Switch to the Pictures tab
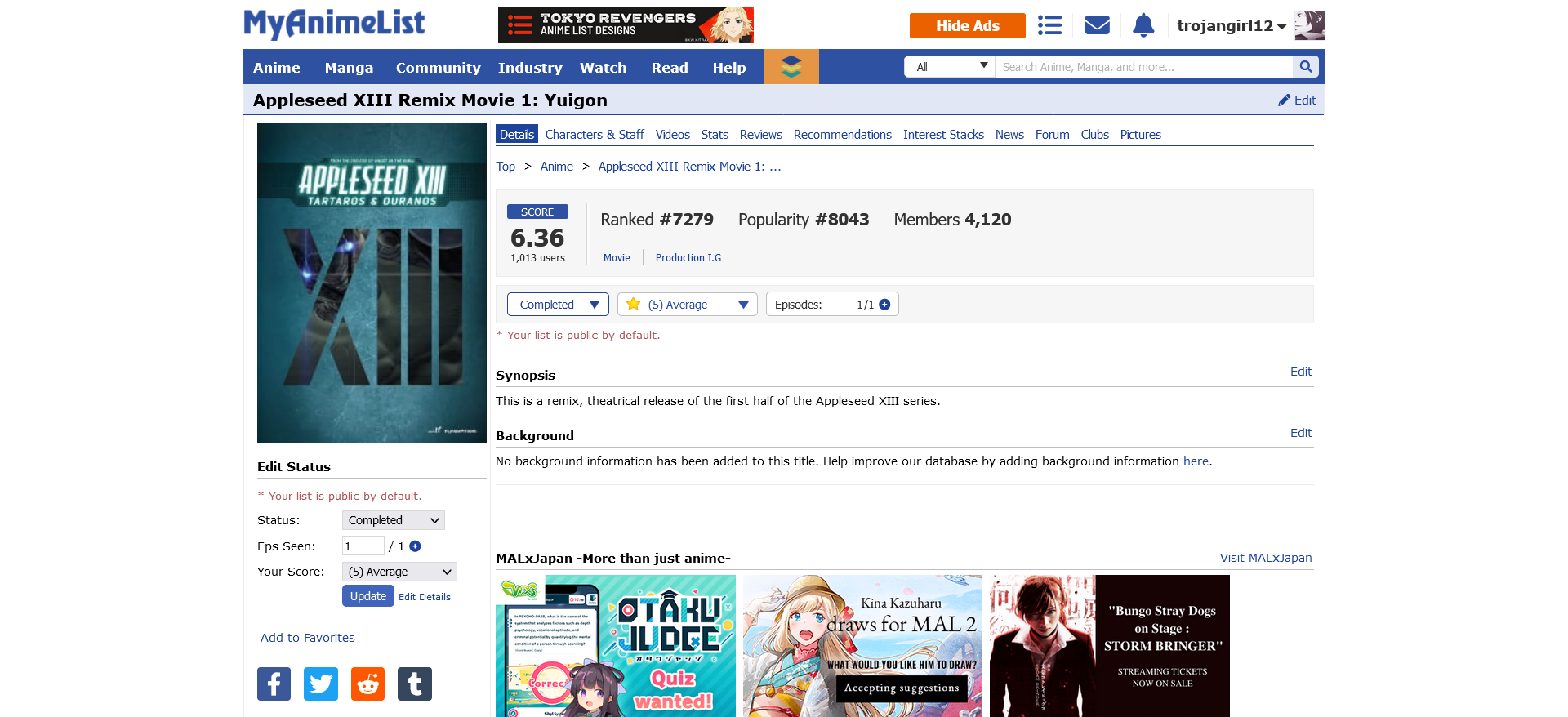Viewport: 1568px width, 717px height. coord(1140,135)
